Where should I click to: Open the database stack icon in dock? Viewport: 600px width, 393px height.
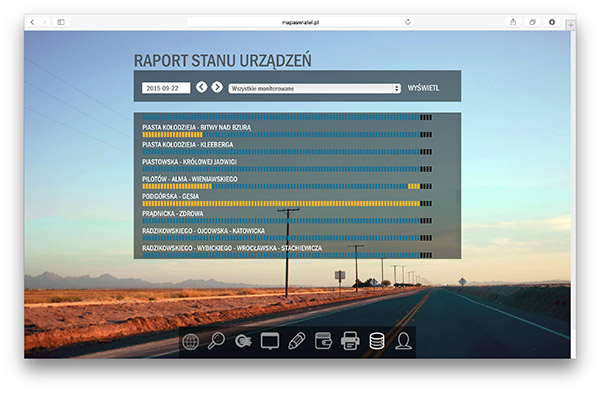377,341
